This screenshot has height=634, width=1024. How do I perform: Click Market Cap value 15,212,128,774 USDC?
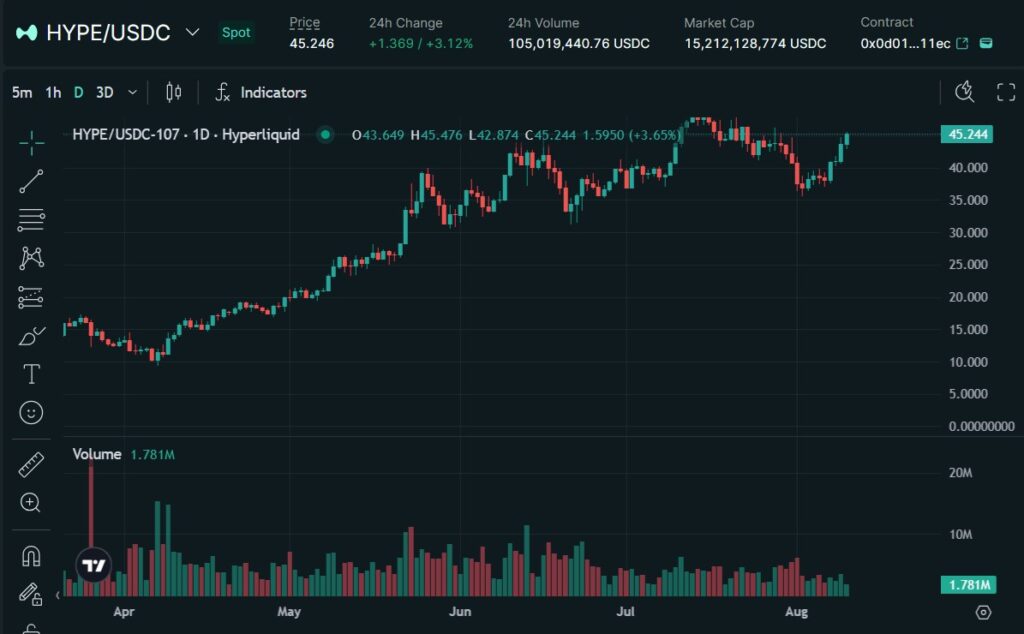coord(755,43)
